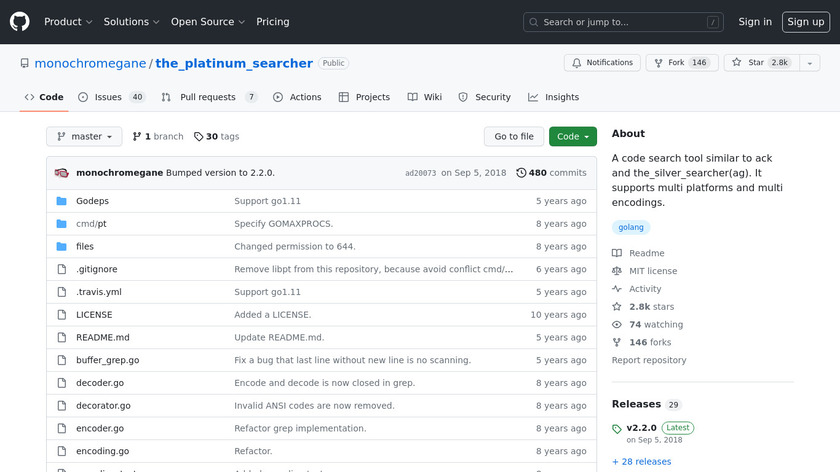The image size is (840, 472).
Task: Click monochromegane avatar thumbnail
Action: (x=61, y=173)
